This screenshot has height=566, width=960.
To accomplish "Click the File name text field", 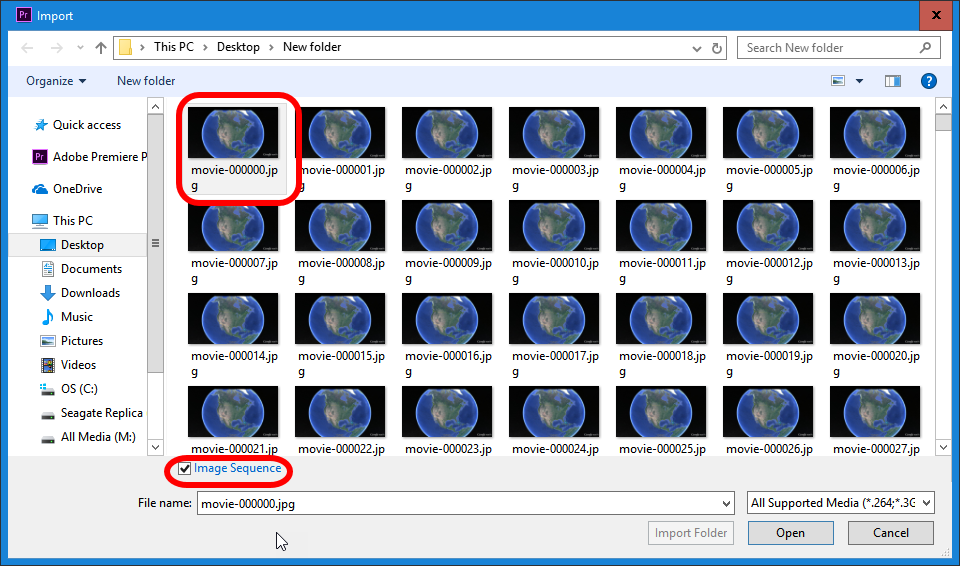I will pyautogui.click(x=465, y=504).
